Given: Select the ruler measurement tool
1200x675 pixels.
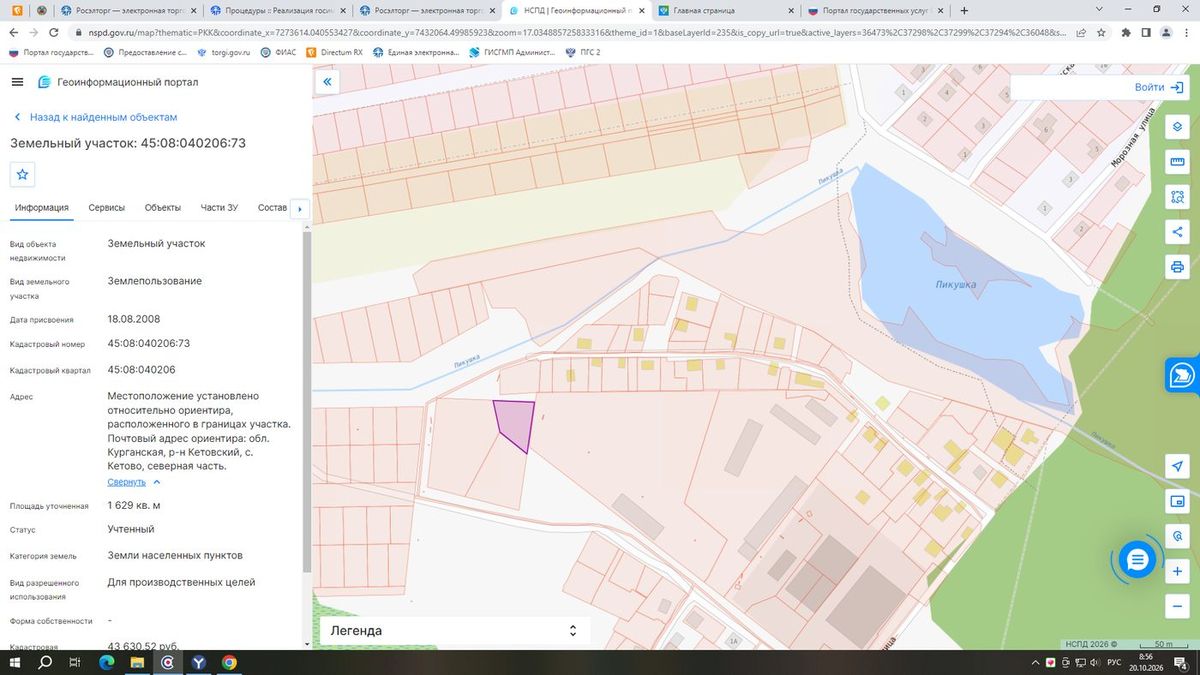Looking at the screenshot, I should click(x=1177, y=162).
